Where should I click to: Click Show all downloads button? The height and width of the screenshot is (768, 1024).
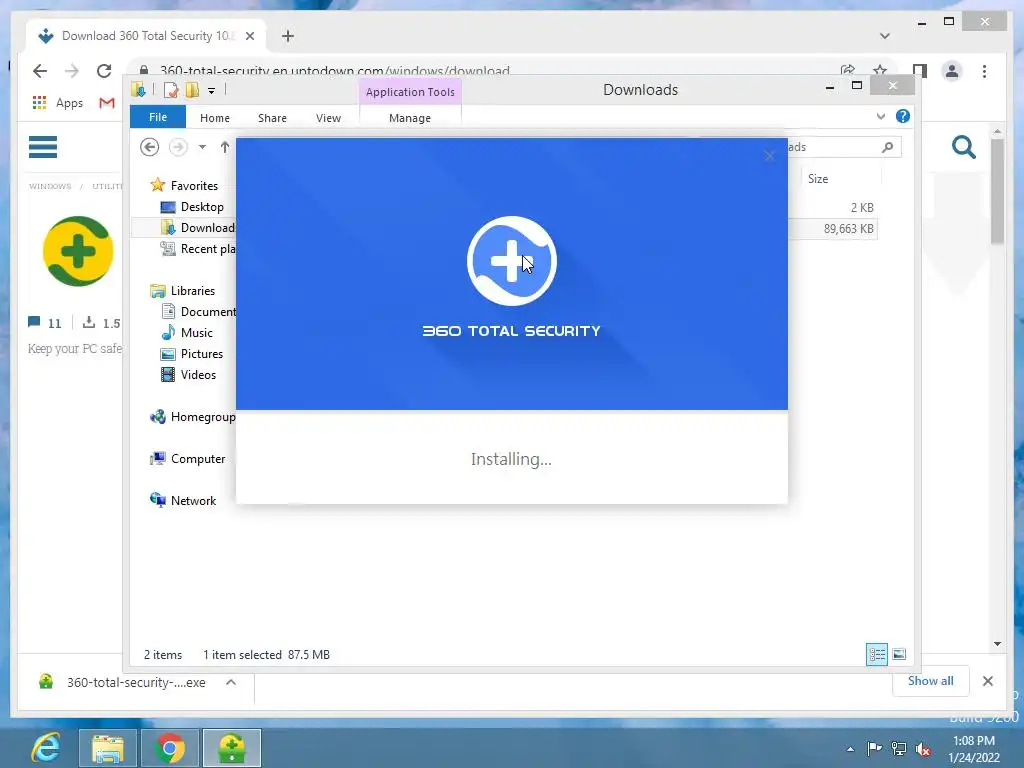point(931,680)
